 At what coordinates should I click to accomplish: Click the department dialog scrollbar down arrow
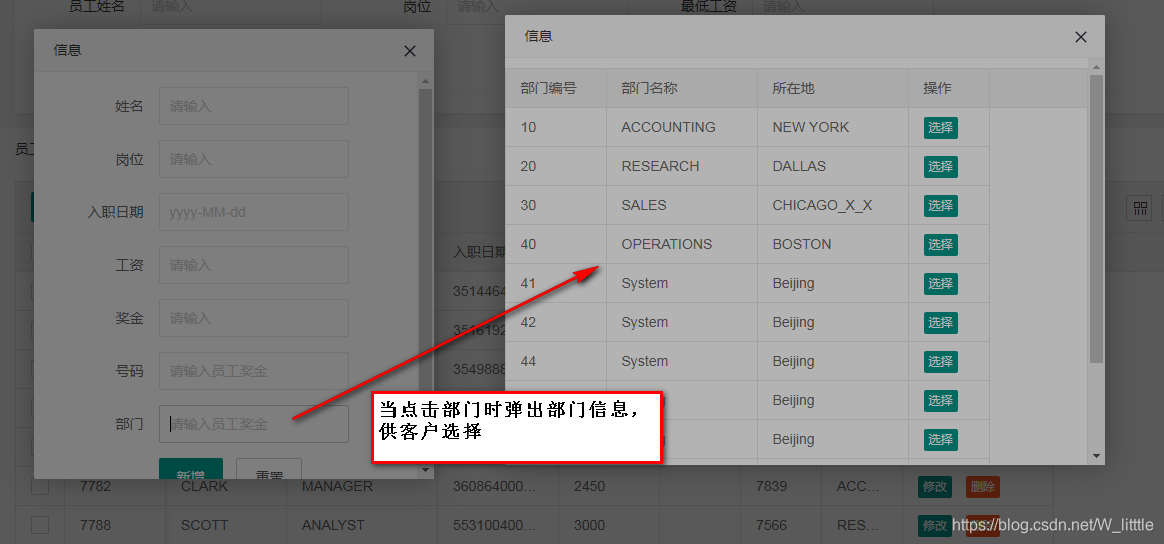tap(1096, 456)
